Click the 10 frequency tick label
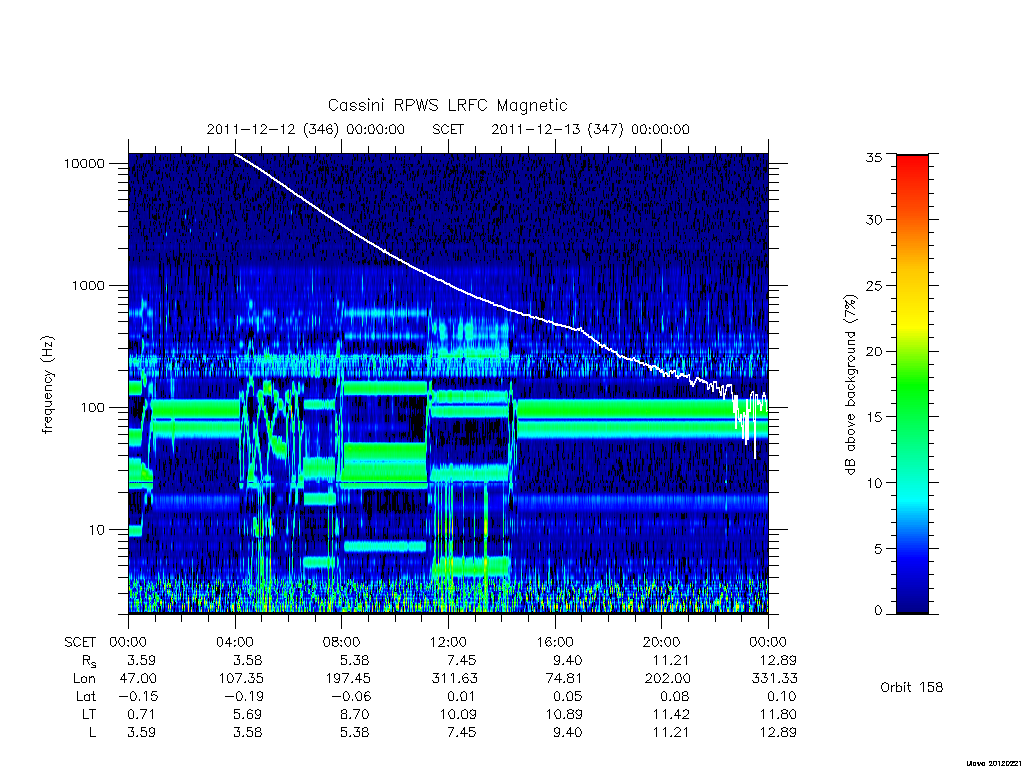This screenshot has width=1024, height=768. pos(97,530)
